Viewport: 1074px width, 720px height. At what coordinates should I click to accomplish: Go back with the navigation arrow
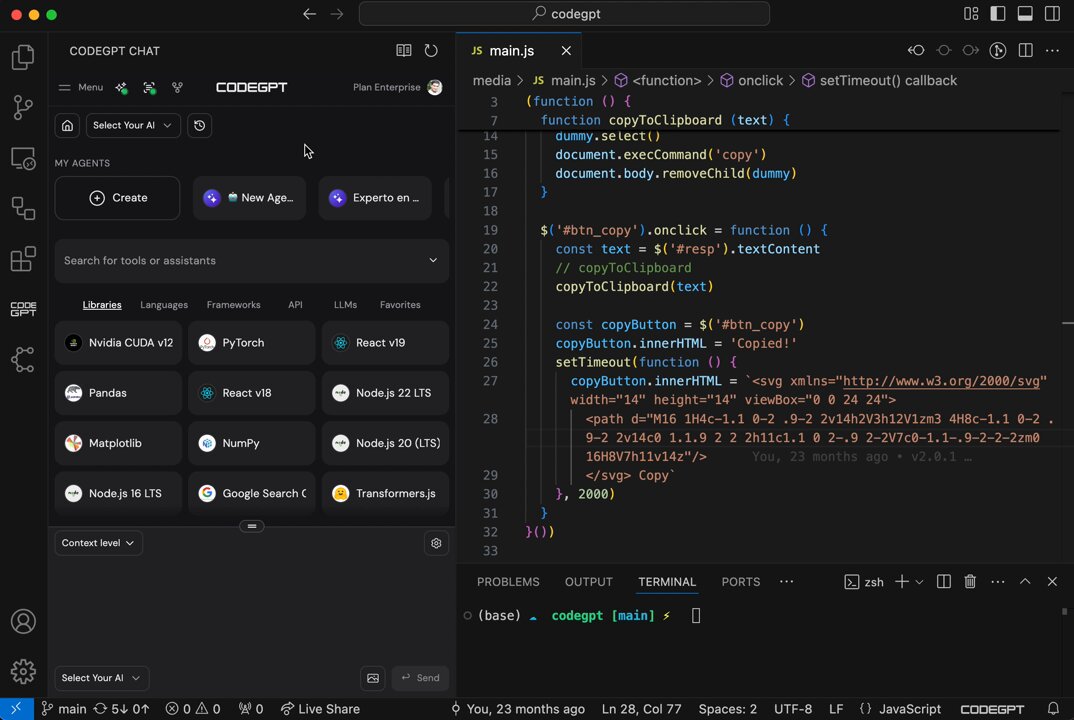[x=310, y=14]
